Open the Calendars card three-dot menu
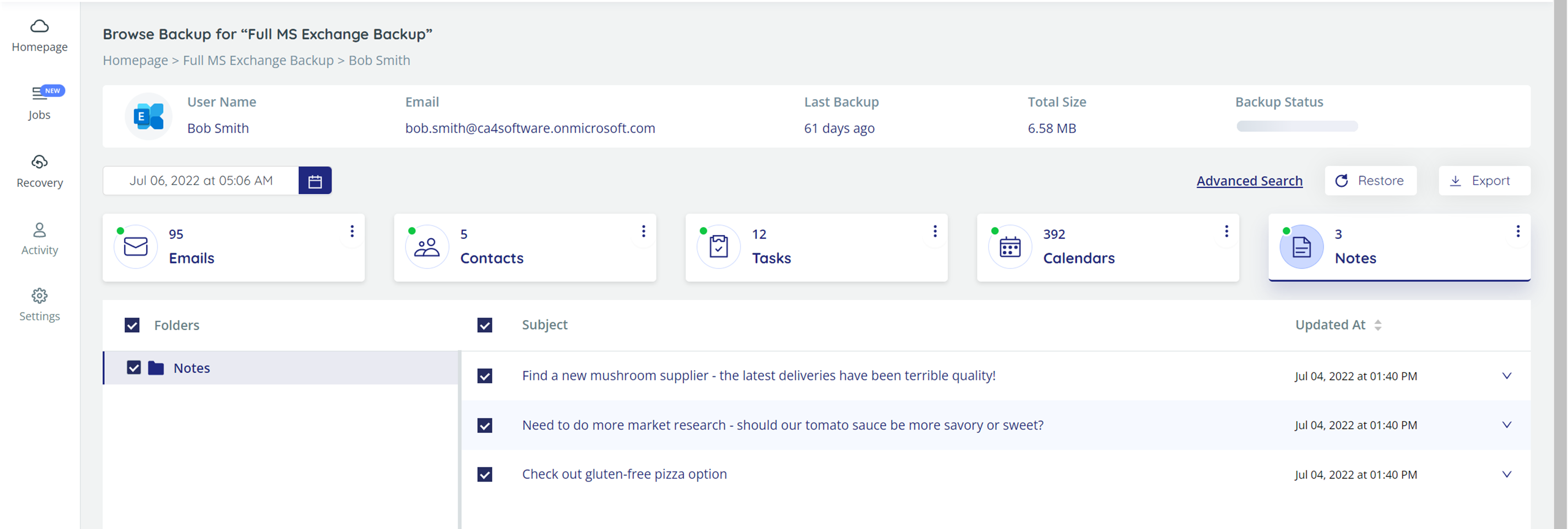The width and height of the screenshot is (1568, 529). [x=1227, y=231]
